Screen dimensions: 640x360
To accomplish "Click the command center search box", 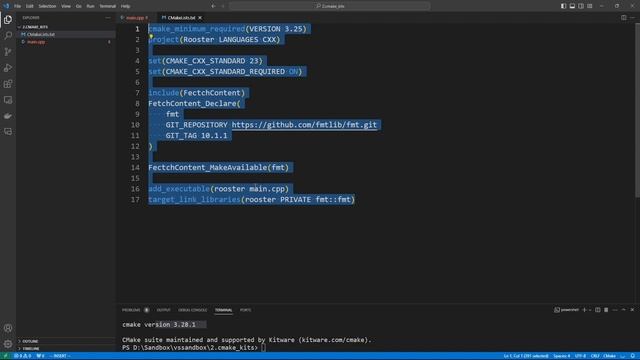I will click(x=330, y=6).
